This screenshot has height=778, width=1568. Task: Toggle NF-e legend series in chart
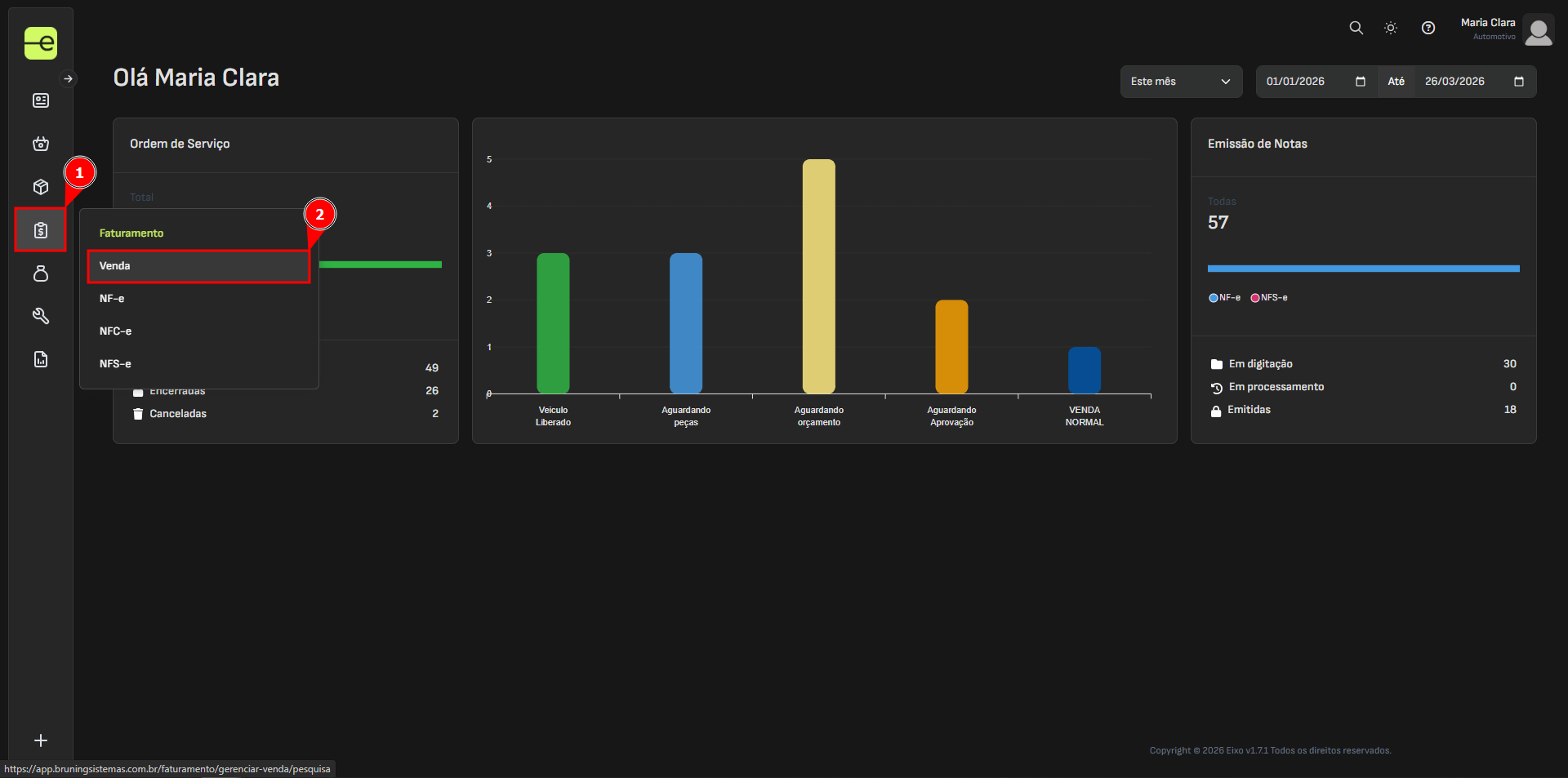(1224, 298)
